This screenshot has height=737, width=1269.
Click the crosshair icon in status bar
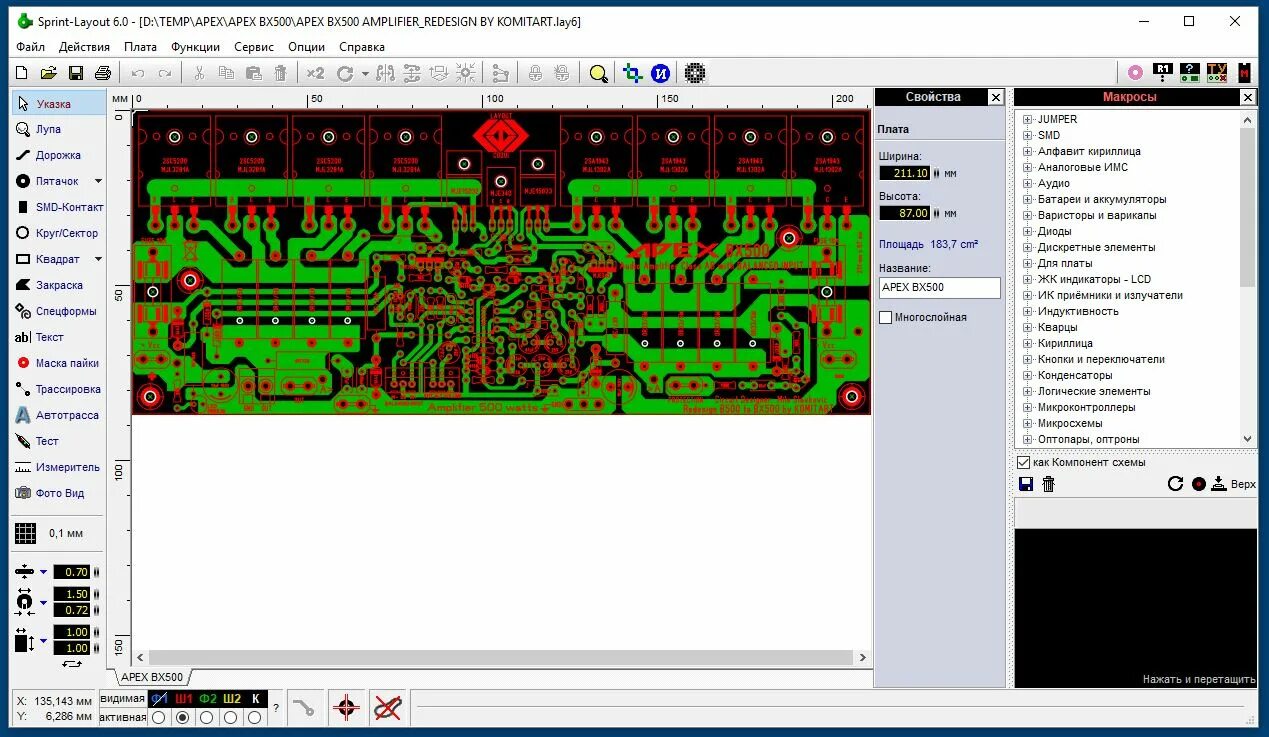pyautogui.click(x=346, y=708)
